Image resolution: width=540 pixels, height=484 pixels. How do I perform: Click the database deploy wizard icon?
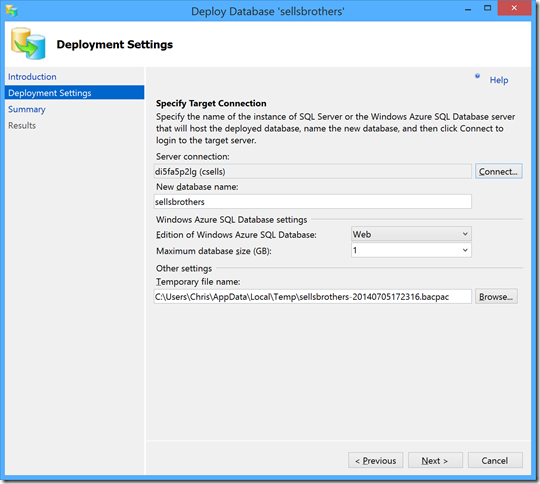tap(28, 44)
